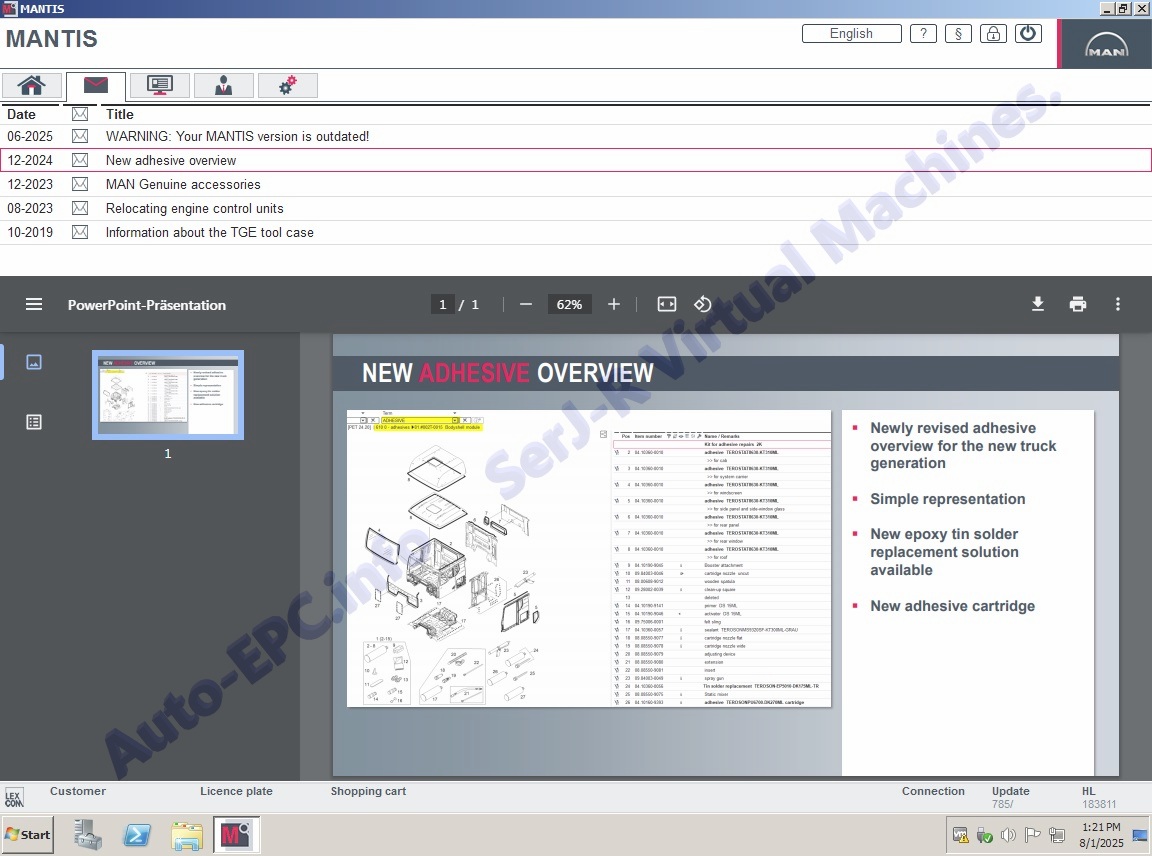Click the Customer status field
Screen dimensions: 1152x856
(78, 791)
